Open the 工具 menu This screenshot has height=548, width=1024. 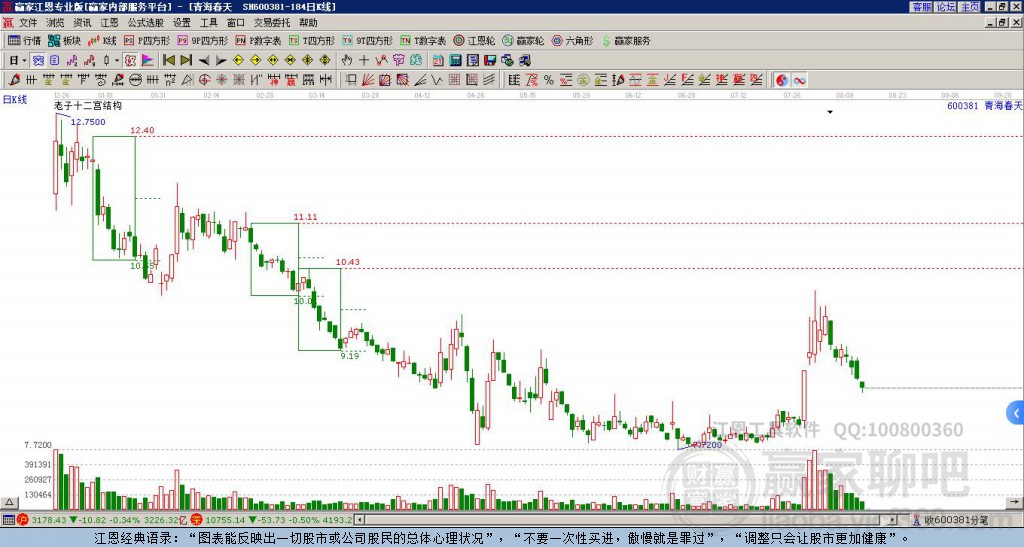tap(208, 23)
